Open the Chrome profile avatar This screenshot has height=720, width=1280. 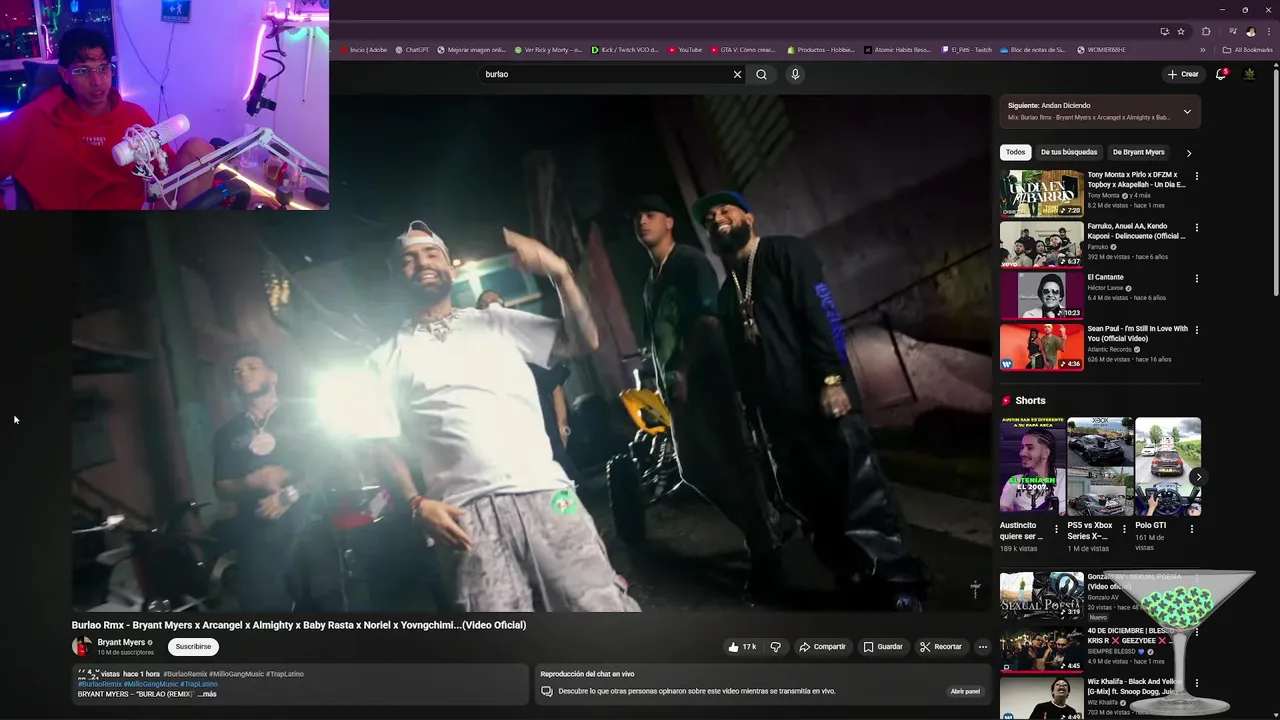point(1251,31)
